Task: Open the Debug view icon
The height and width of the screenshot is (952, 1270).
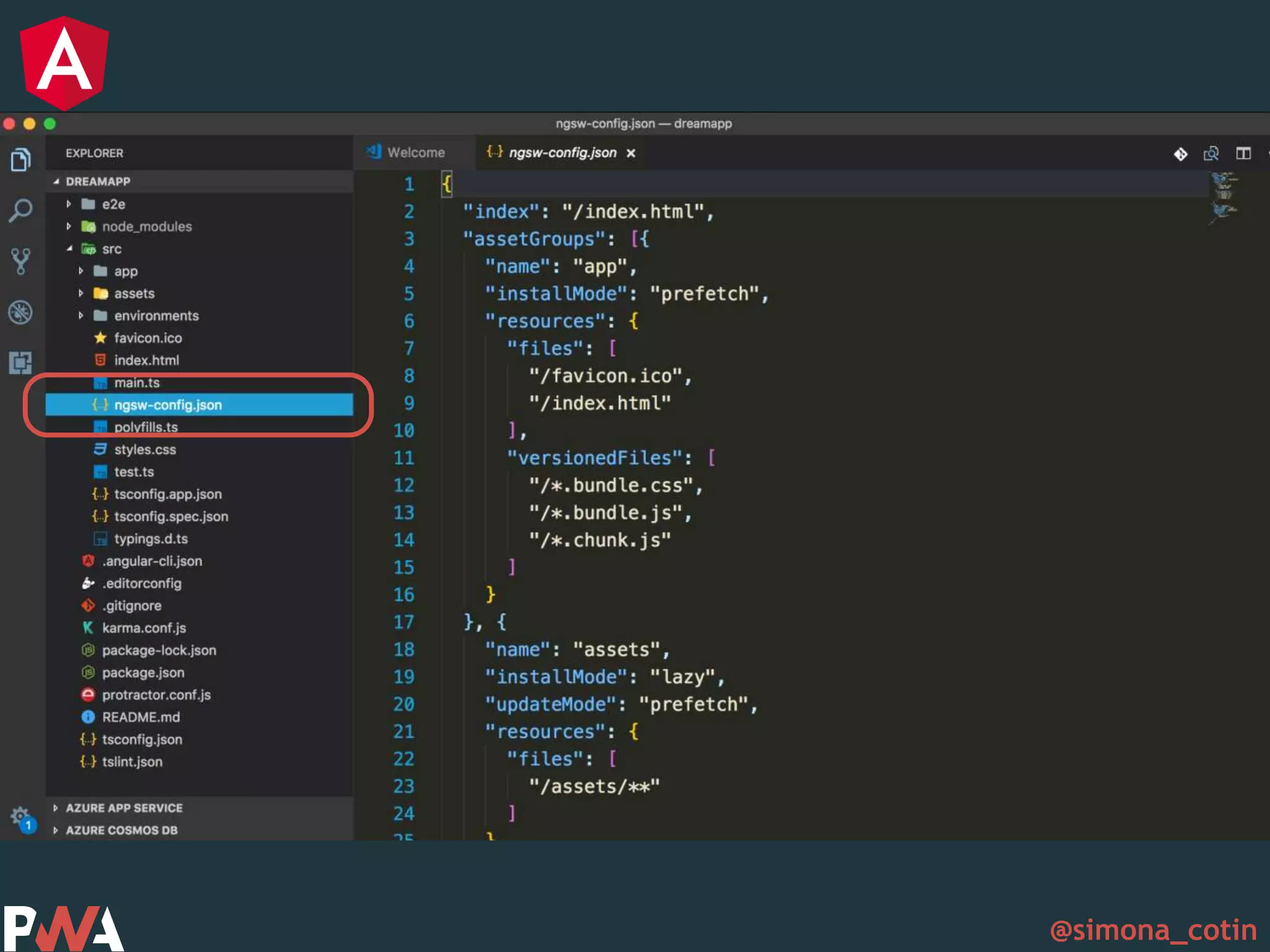Action: (x=20, y=312)
